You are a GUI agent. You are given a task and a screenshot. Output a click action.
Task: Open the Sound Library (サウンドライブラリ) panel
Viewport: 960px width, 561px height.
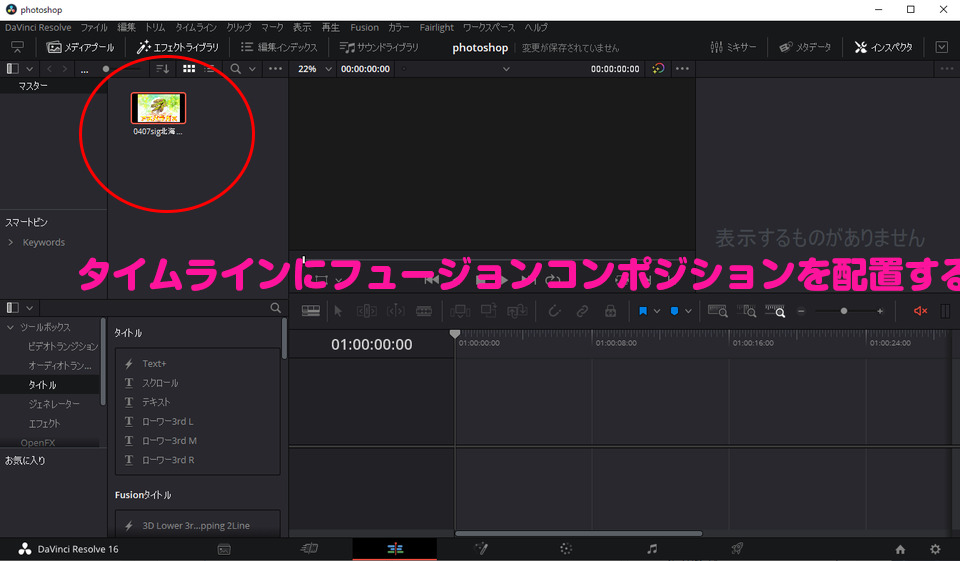(379, 47)
